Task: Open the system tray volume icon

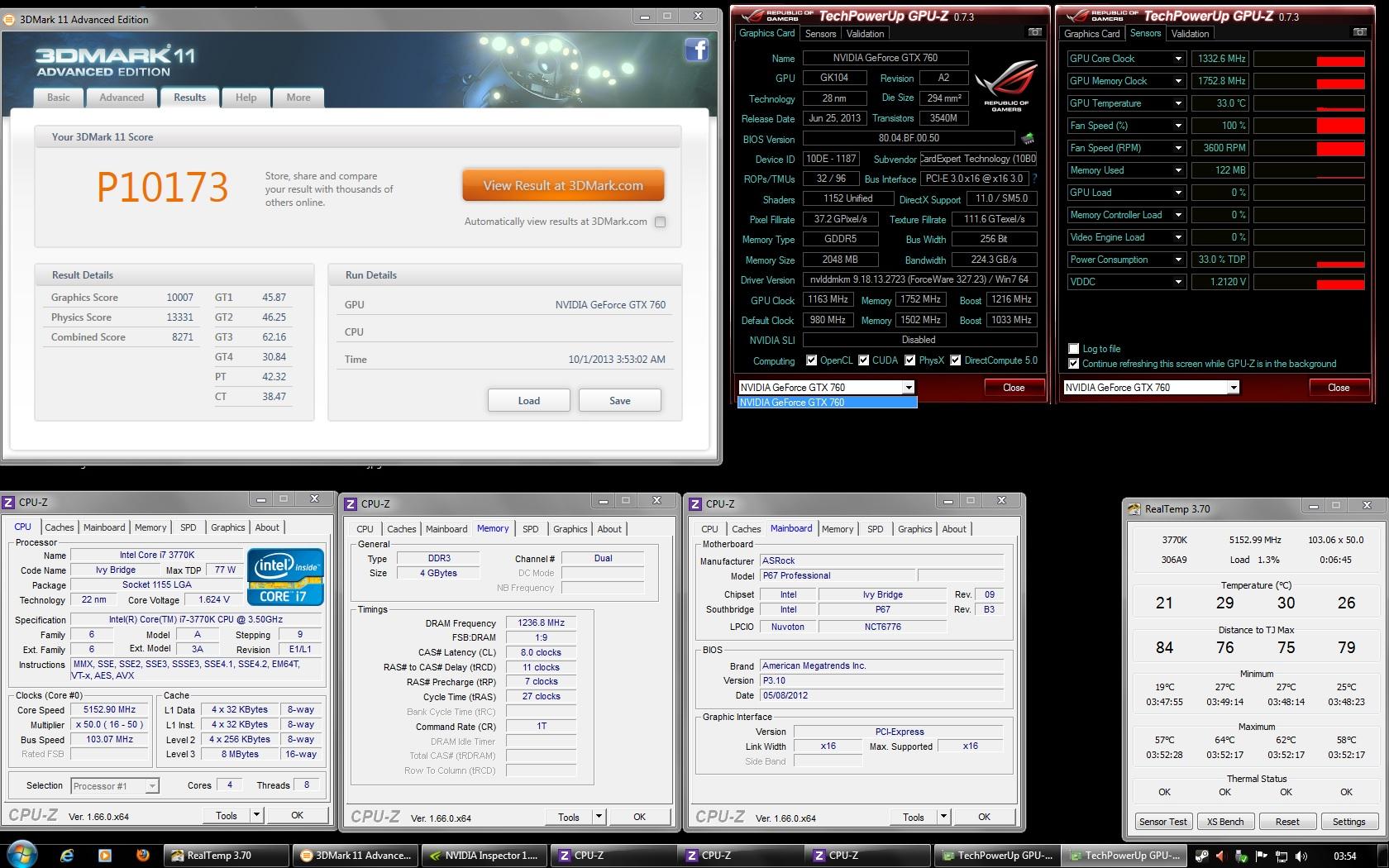Action: pyautogui.click(x=1301, y=856)
